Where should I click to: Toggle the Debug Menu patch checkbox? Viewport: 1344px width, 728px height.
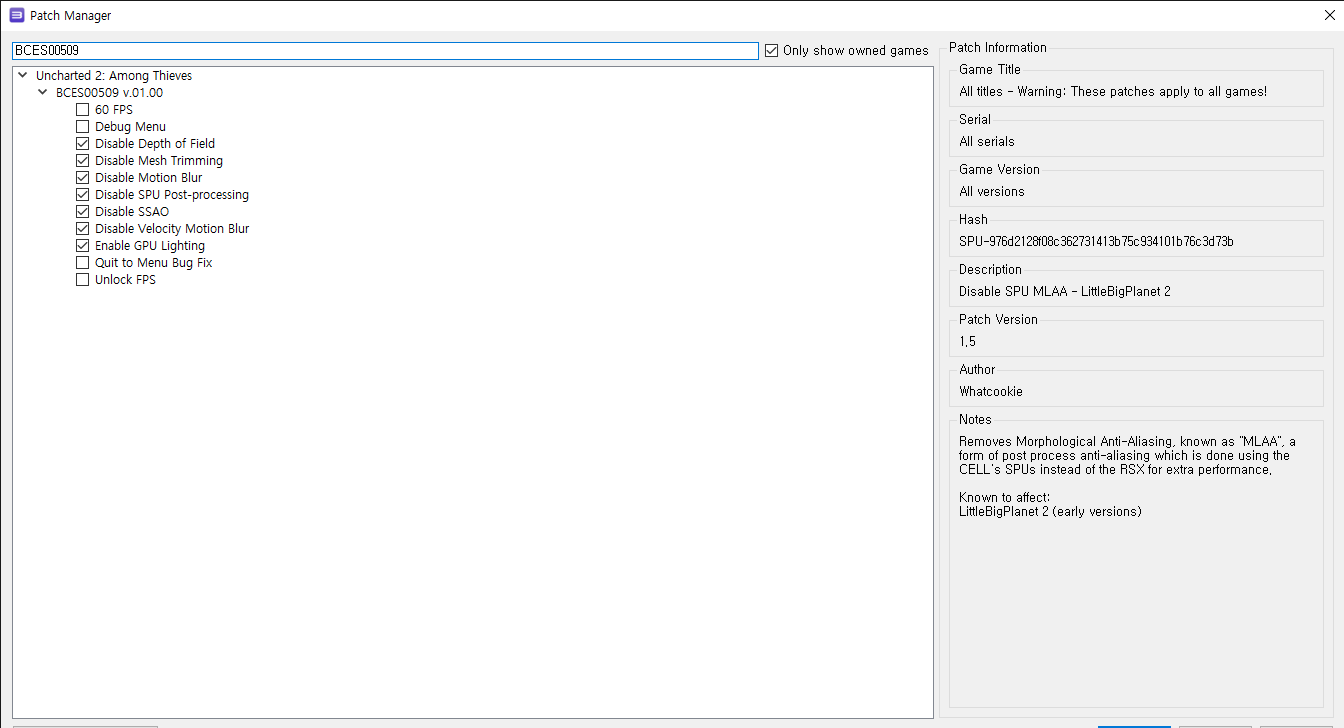click(x=83, y=127)
